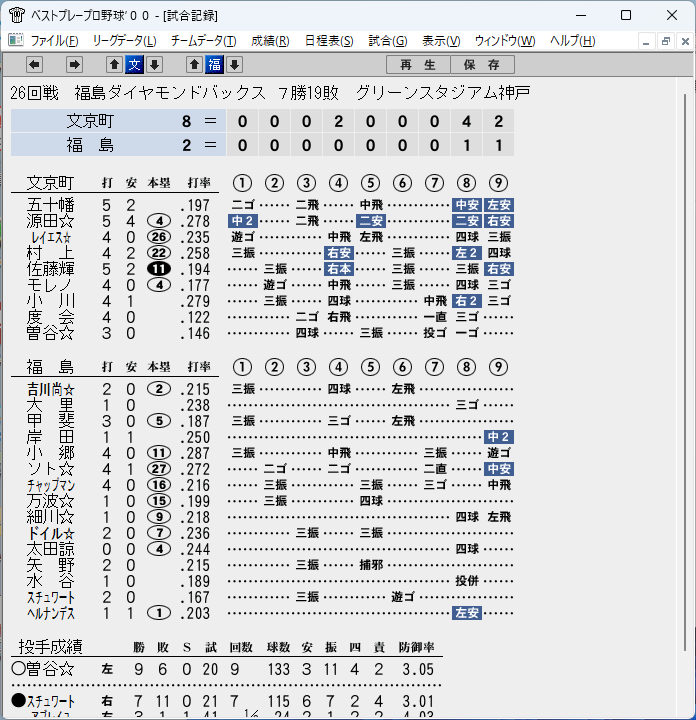Open the 表示(V) menu
This screenshot has height=720, width=696.
tap(441, 41)
